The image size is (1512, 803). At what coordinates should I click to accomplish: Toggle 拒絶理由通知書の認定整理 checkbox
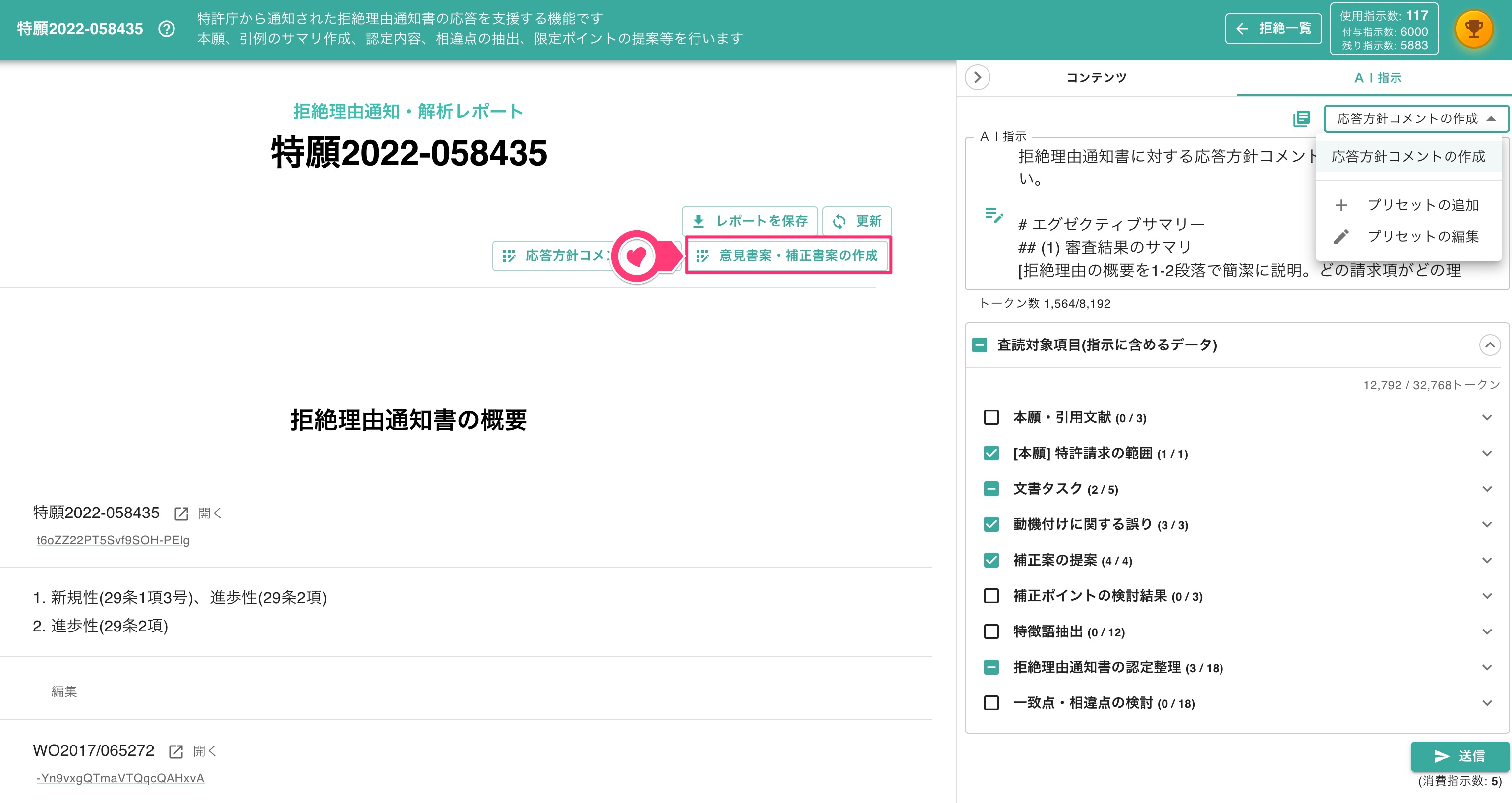tap(991, 667)
